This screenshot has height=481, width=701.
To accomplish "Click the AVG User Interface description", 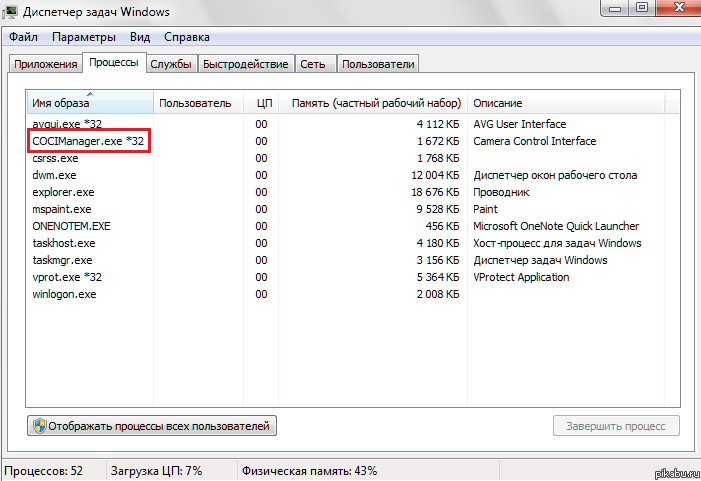I will point(520,124).
